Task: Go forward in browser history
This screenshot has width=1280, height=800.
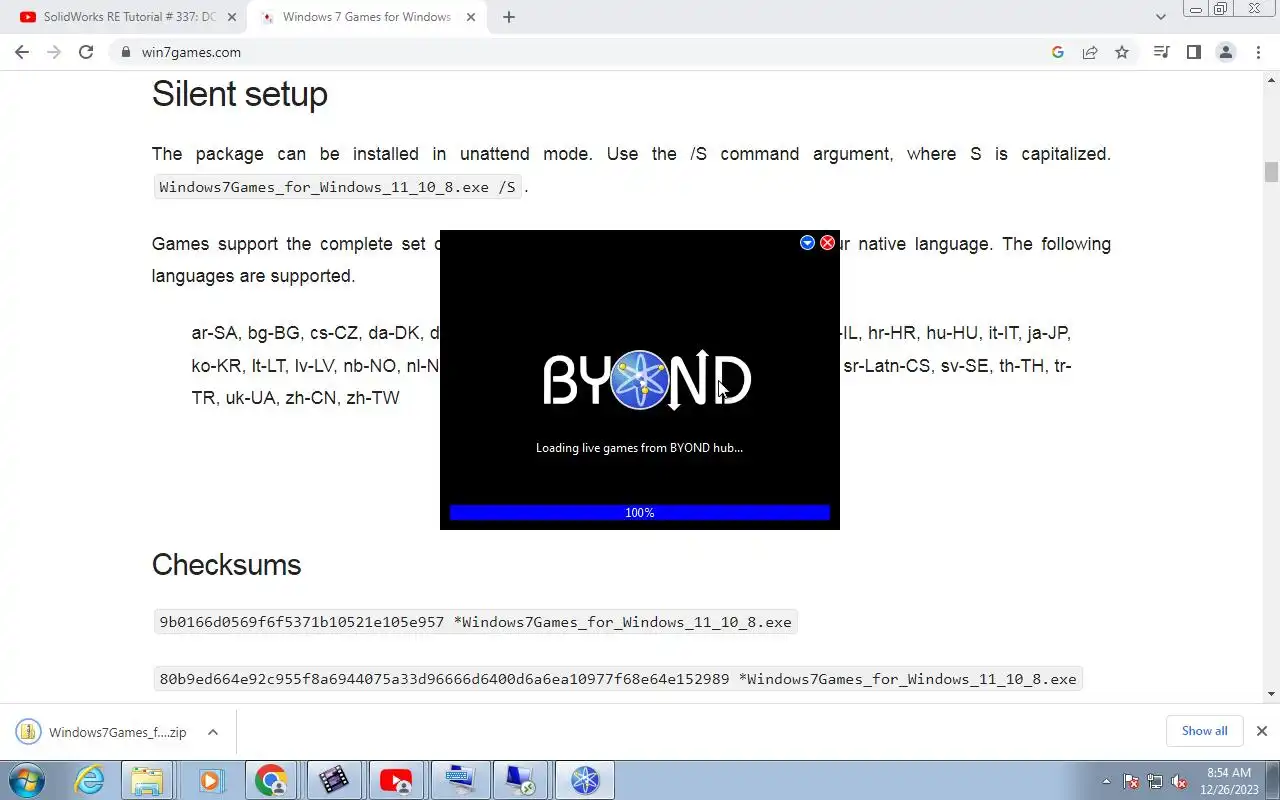Action: (54, 52)
